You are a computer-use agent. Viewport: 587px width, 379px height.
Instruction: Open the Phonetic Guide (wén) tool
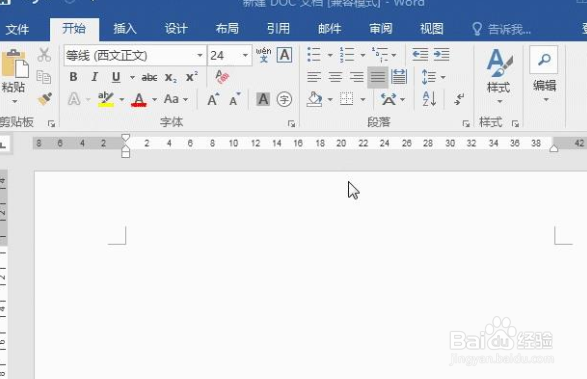click(x=264, y=55)
